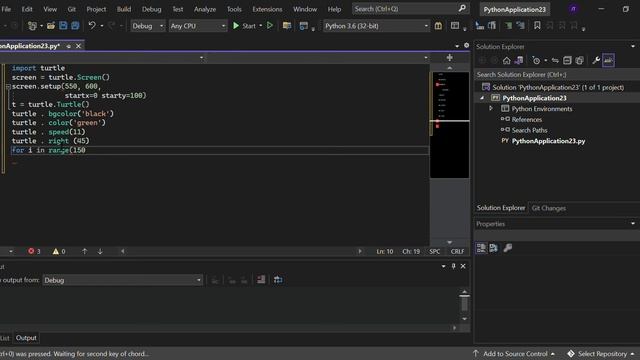Open the Analyze menu
Screen dimensions: 640x360
tap(205, 9)
